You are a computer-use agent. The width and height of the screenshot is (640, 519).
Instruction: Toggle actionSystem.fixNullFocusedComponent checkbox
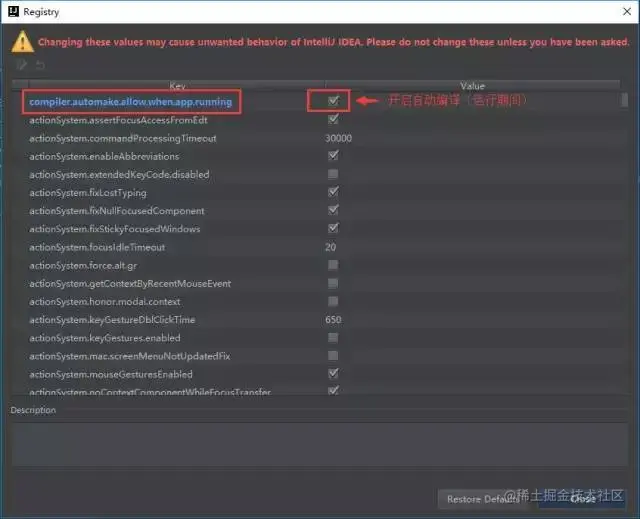point(333,210)
